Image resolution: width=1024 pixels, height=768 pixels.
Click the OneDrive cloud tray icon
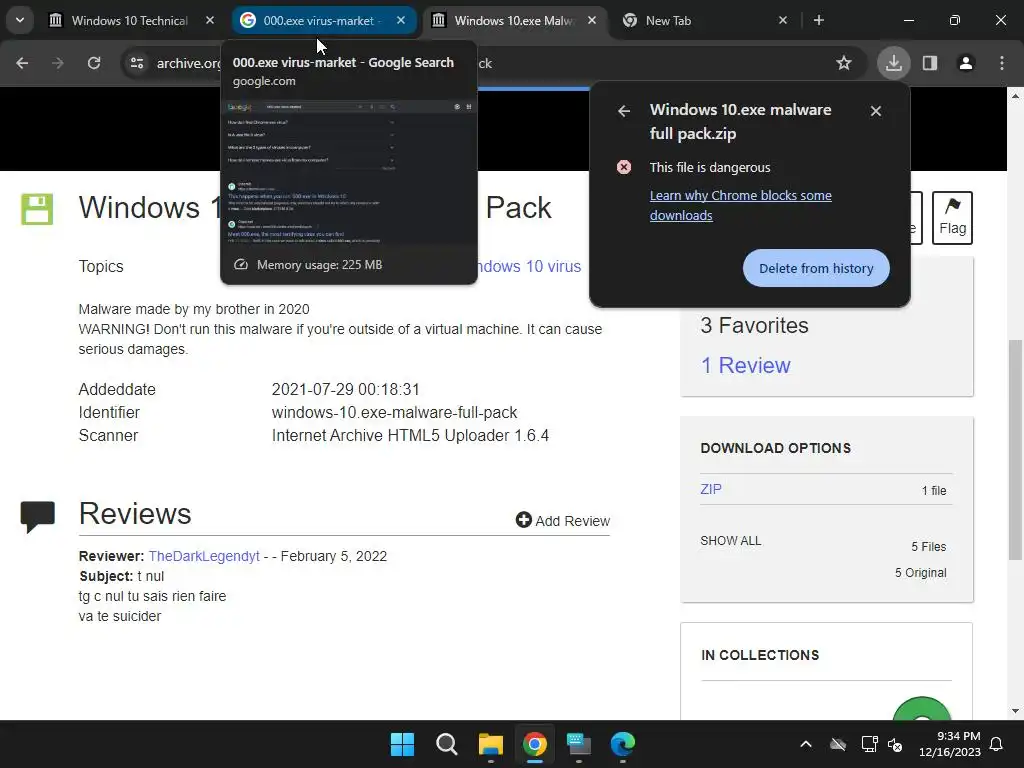click(838, 744)
